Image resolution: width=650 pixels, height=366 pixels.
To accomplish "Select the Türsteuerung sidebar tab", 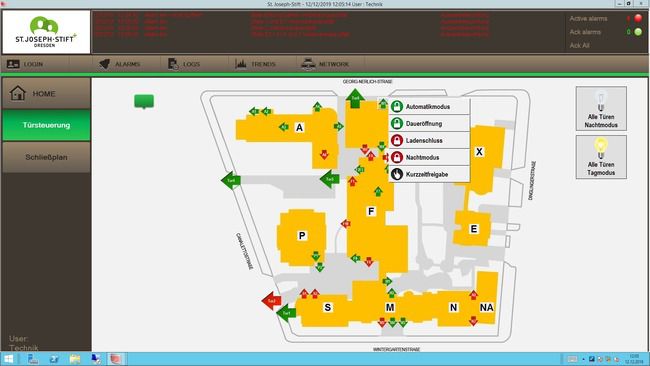I will 46,125.
